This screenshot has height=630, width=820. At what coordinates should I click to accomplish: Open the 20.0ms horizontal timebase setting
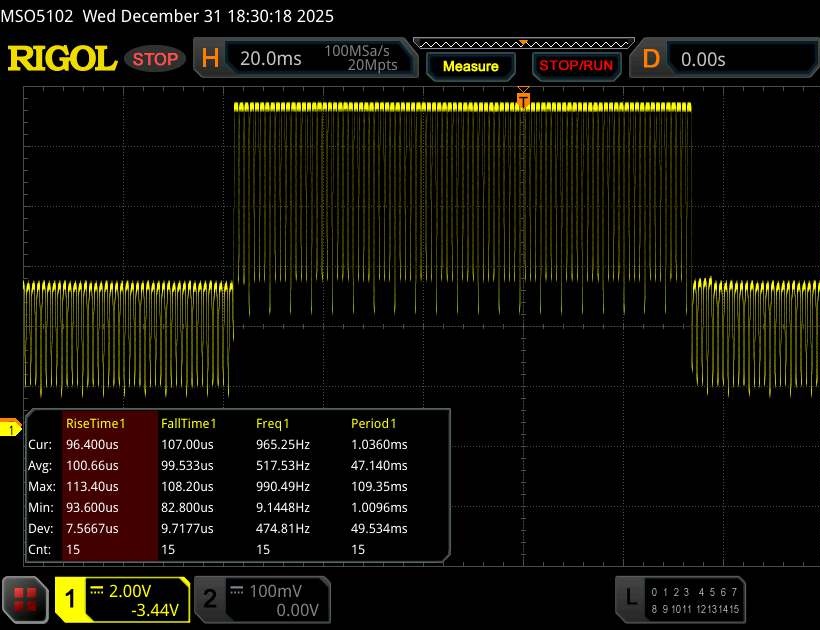tap(271, 59)
